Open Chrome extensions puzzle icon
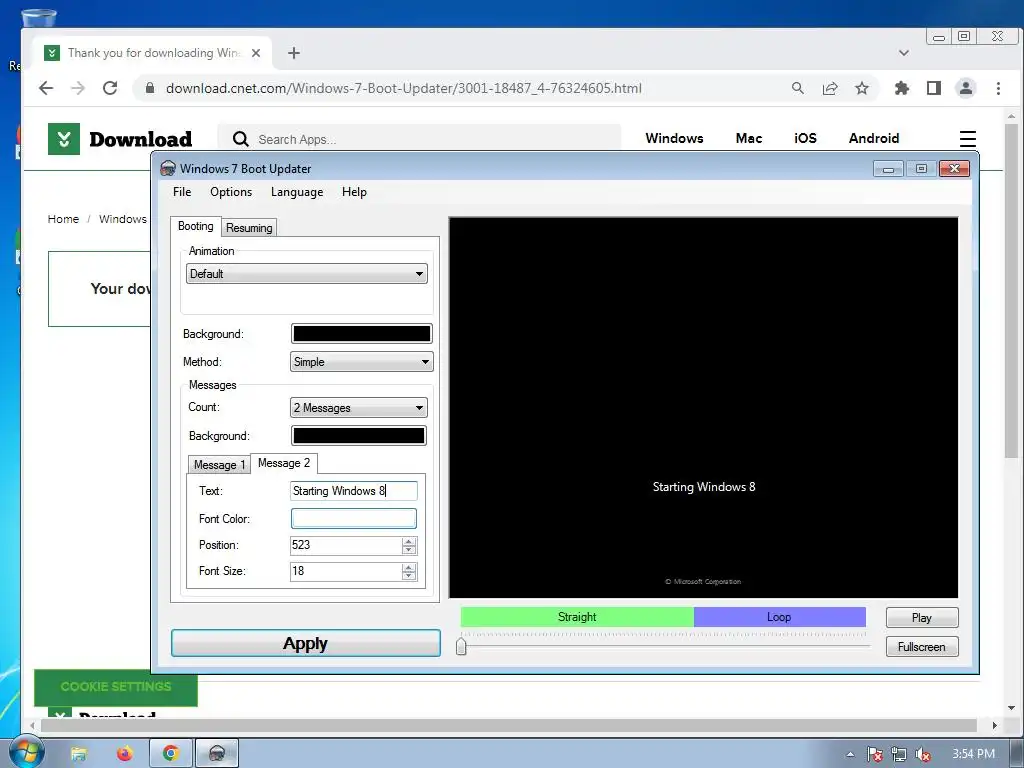This screenshot has width=1024, height=768. (902, 88)
